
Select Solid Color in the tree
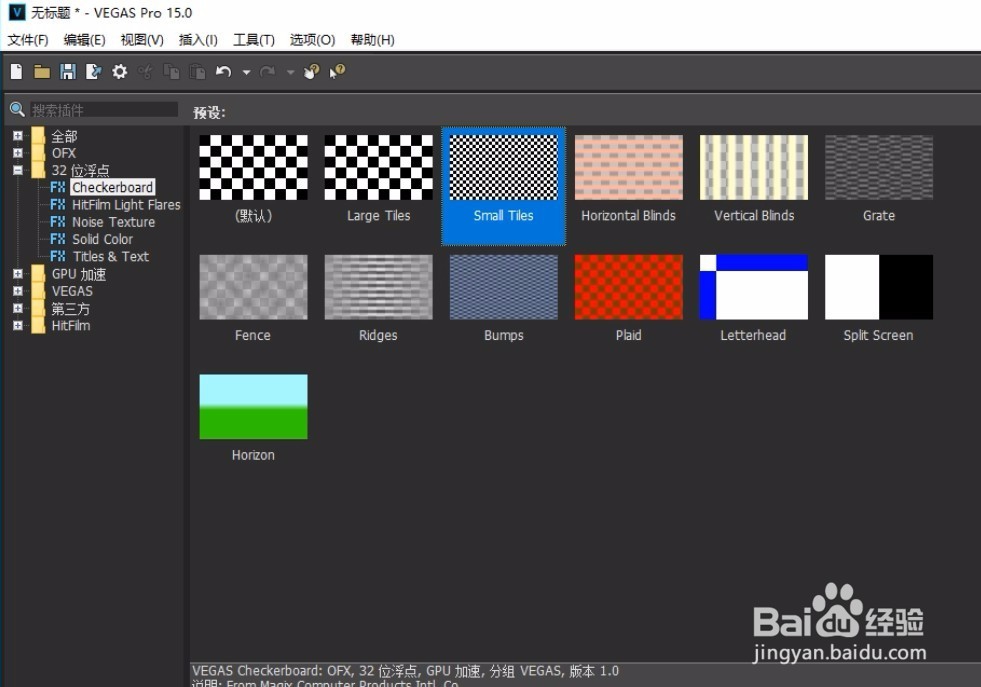tap(102, 239)
